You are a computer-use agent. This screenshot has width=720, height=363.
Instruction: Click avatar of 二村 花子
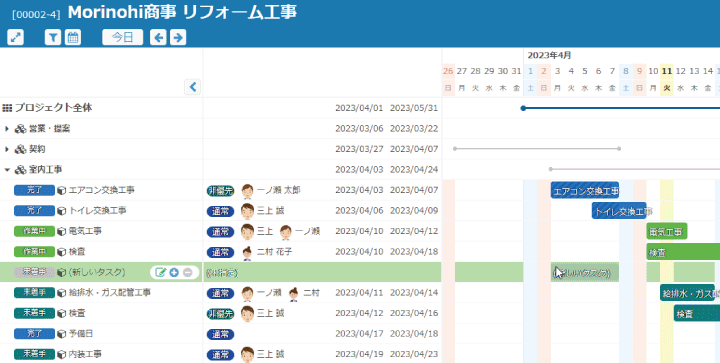[248, 252]
